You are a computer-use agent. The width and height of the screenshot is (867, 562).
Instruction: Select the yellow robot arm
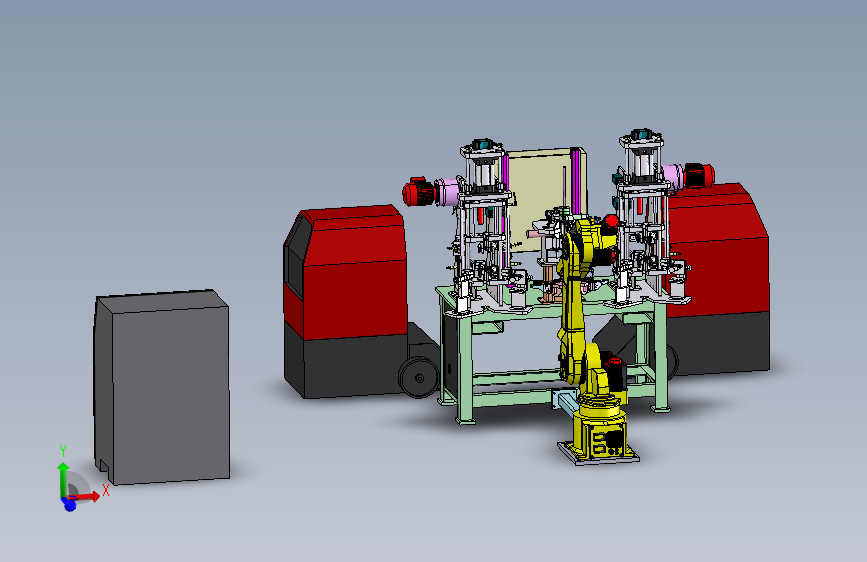pyautogui.click(x=576, y=299)
